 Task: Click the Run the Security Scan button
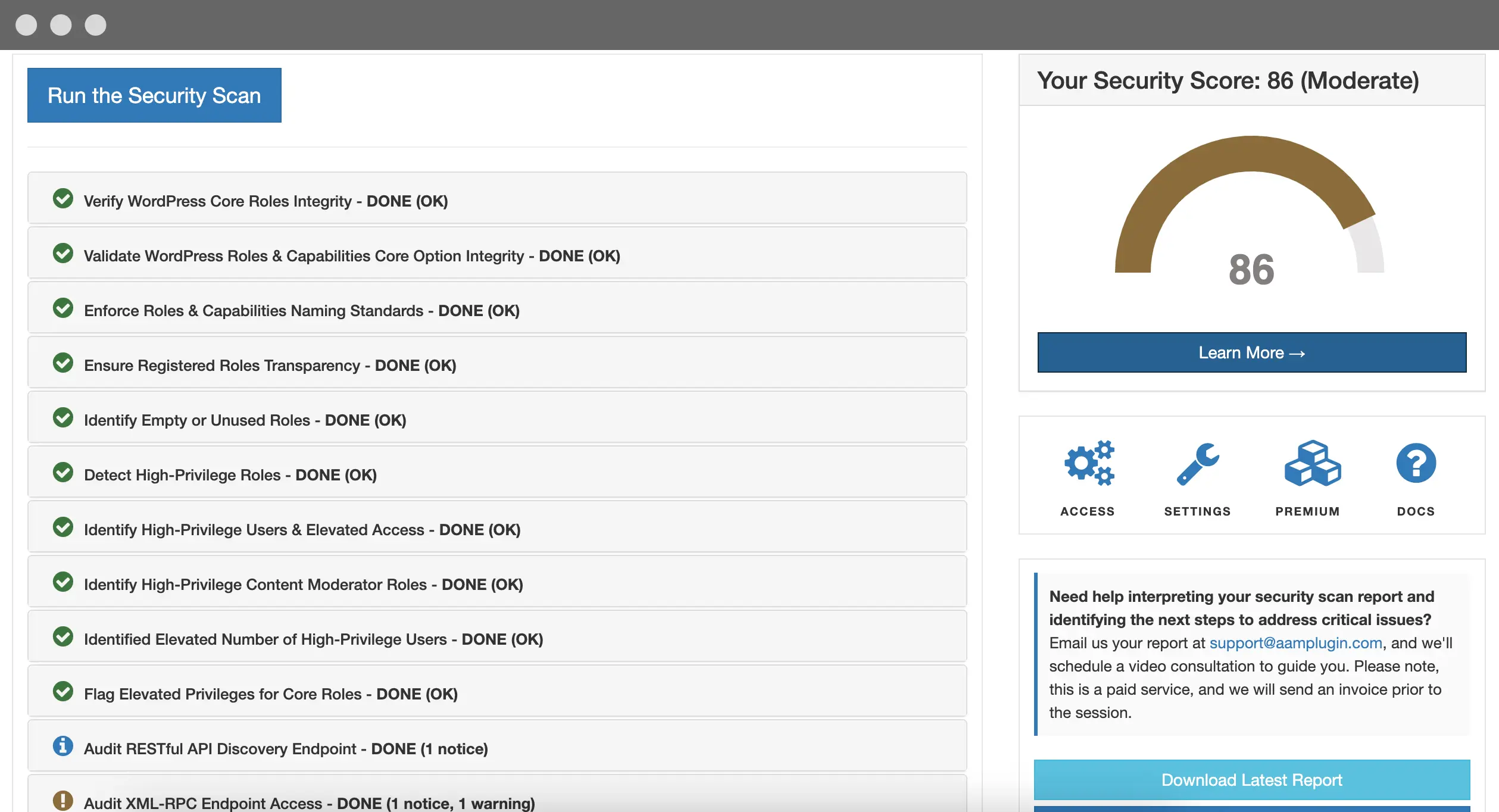154,95
